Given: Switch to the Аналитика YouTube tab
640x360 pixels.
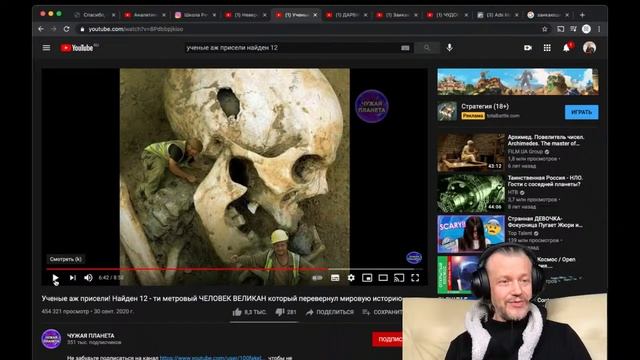Looking at the screenshot, I should (145, 15).
